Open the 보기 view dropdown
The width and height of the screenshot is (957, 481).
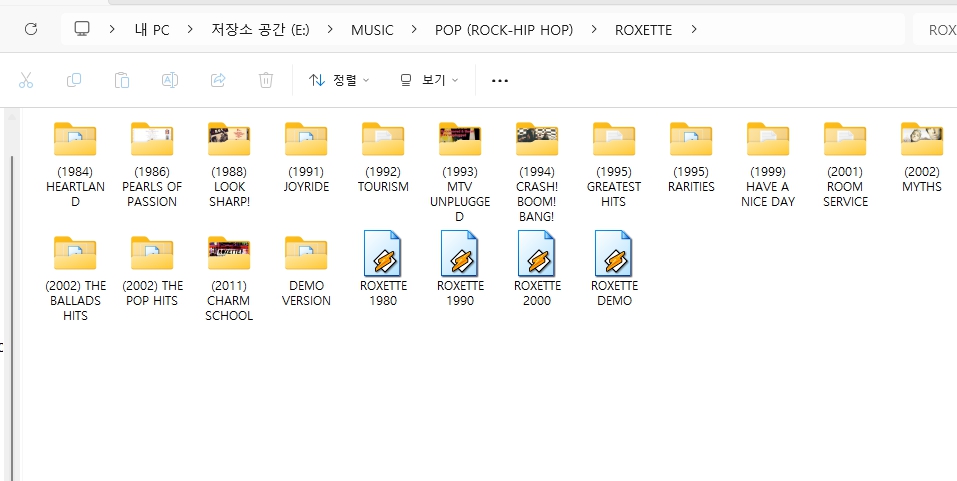click(x=429, y=80)
